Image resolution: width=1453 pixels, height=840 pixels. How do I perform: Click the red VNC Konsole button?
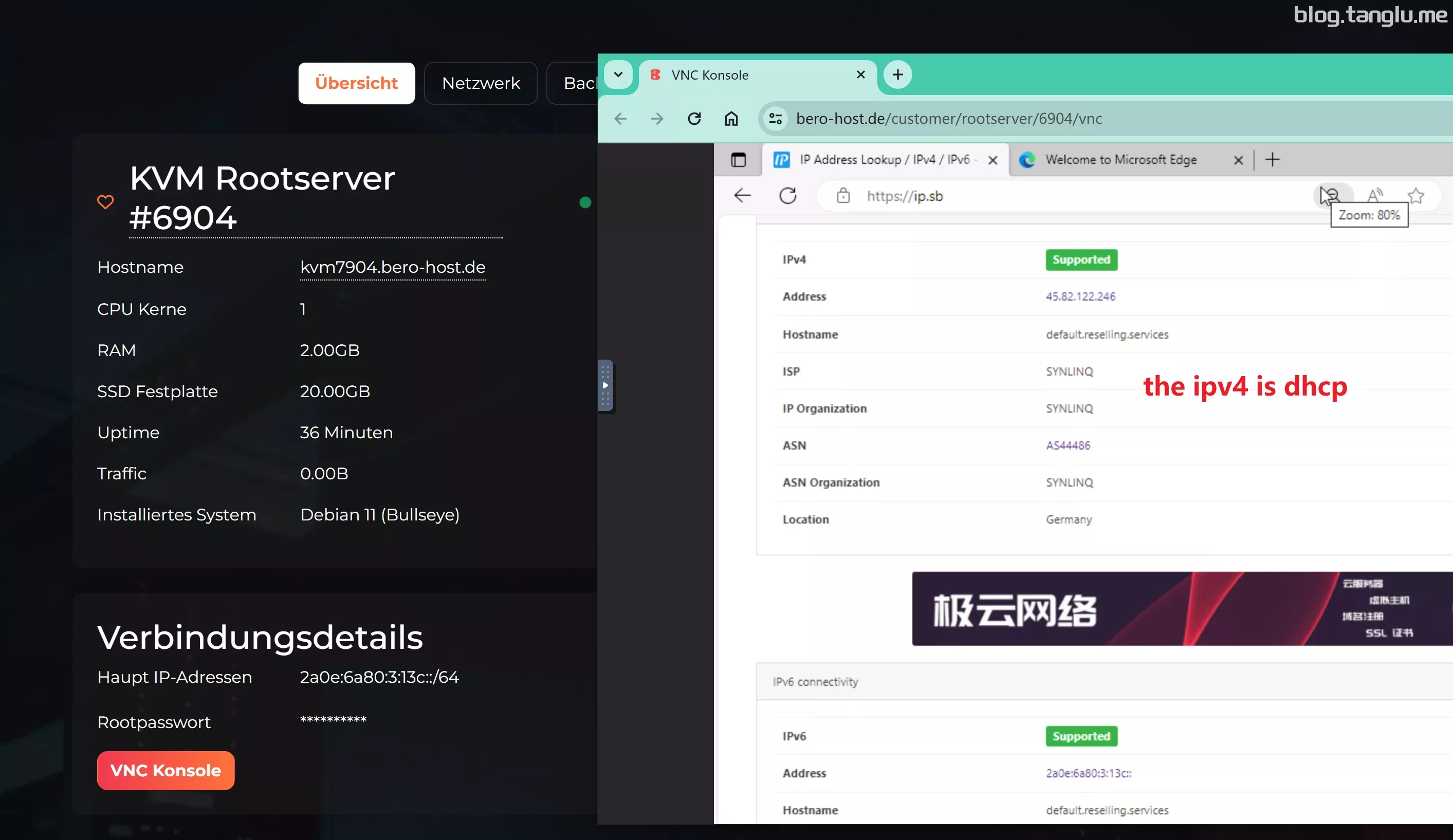(x=165, y=770)
